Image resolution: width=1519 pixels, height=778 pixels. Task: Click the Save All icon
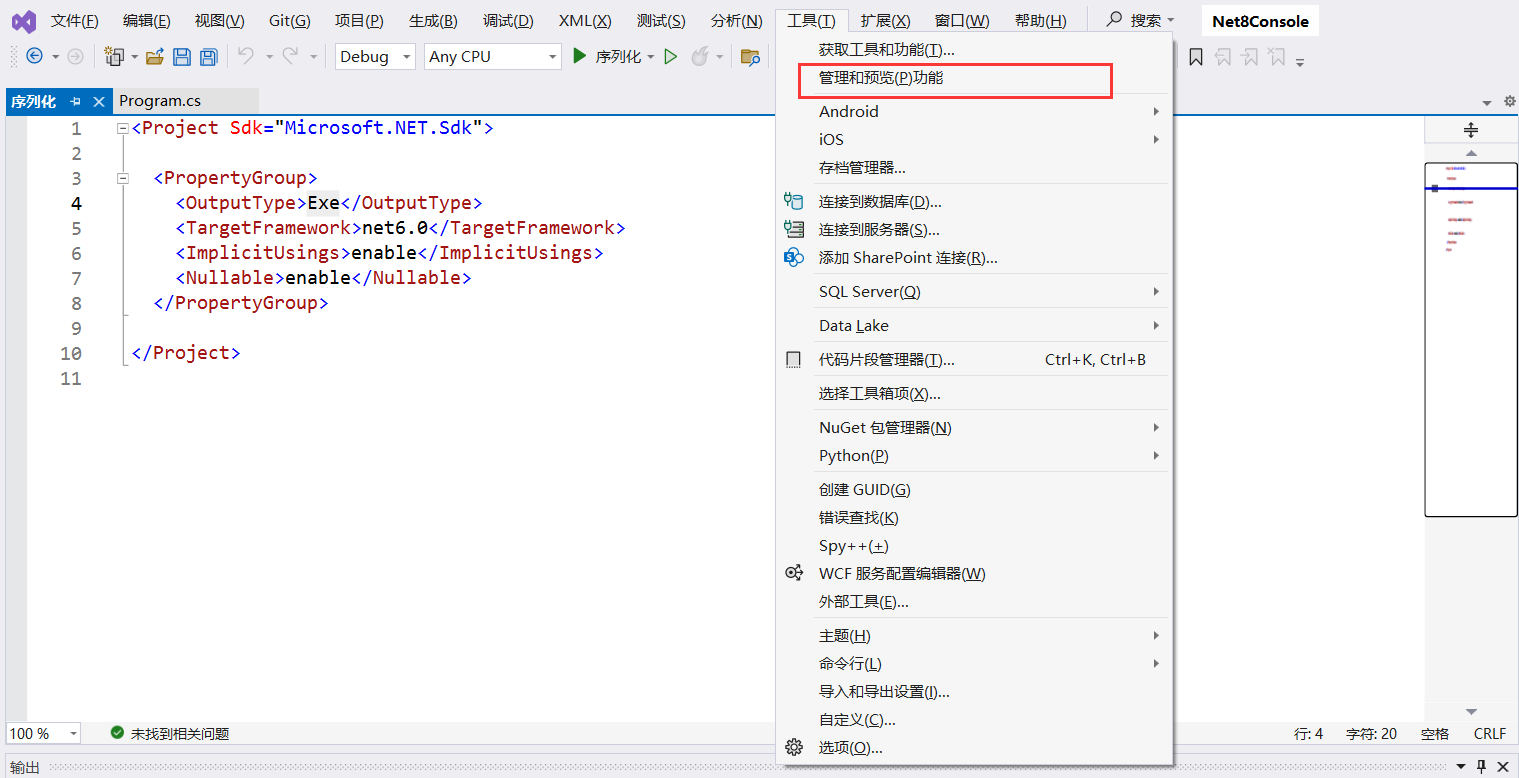pyautogui.click(x=208, y=57)
